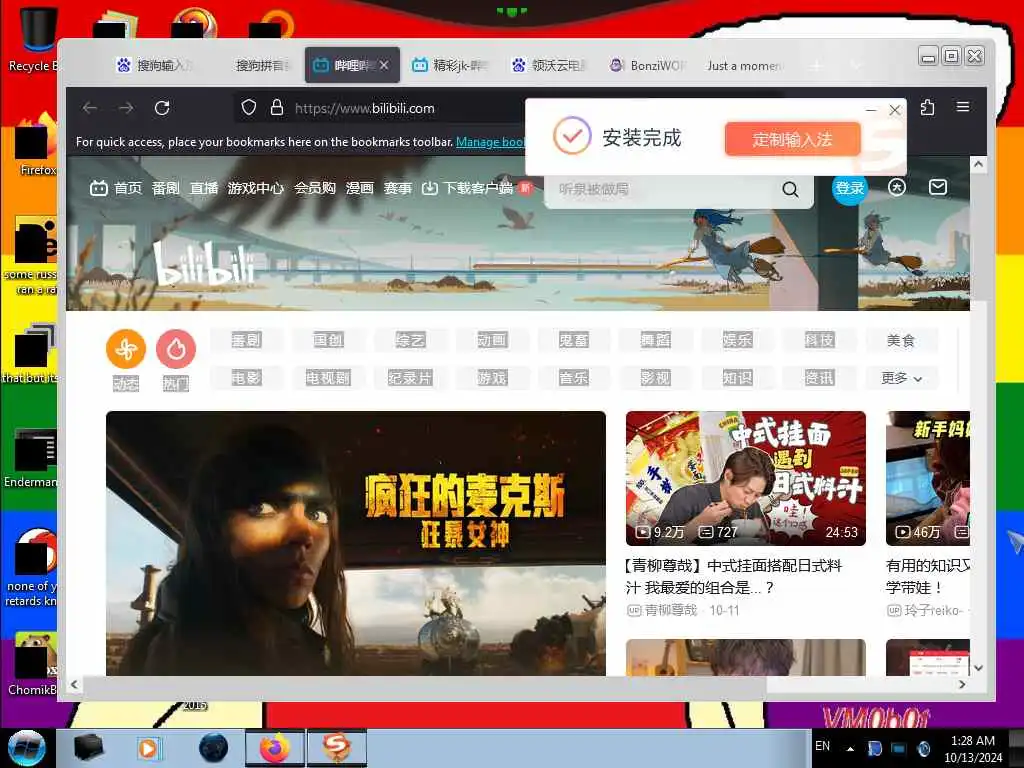
Task: Select the Firefox desktop shortcut
Action: [34, 145]
